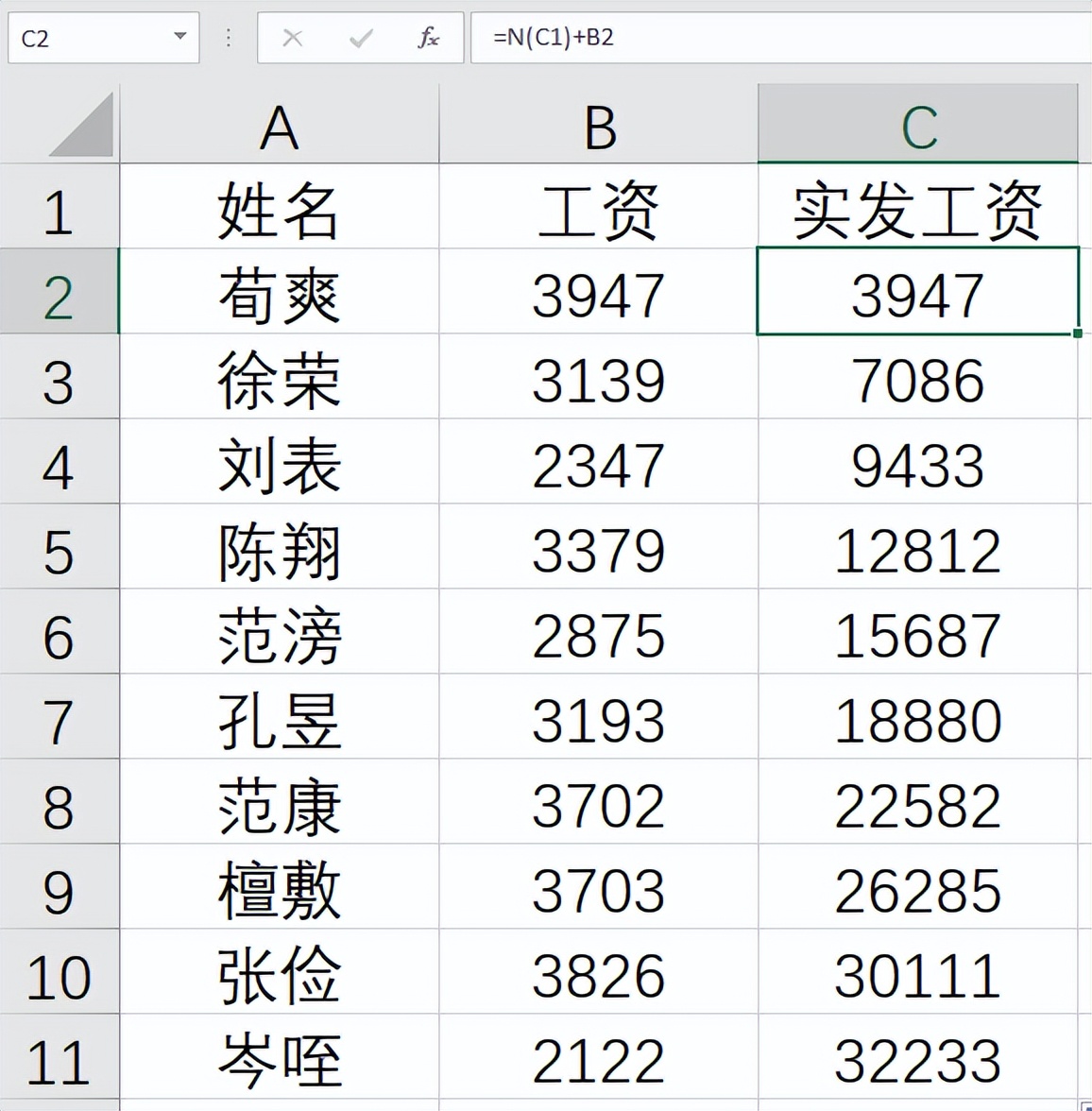Viewport: 1092px width, 1111px height.
Task: Click cumulative cell 15687
Action: [x=918, y=631]
